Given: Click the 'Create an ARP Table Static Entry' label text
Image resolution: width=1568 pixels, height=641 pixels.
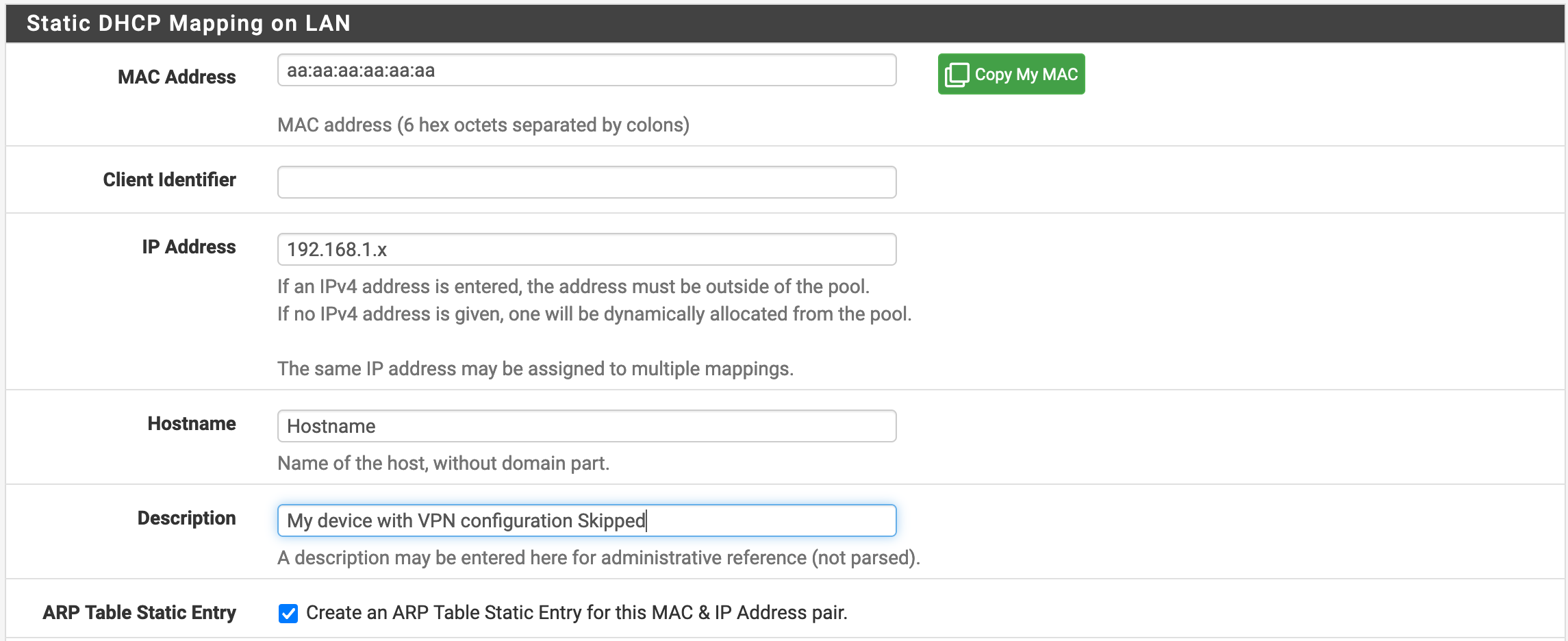Looking at the screenshot, I should 576,612.
